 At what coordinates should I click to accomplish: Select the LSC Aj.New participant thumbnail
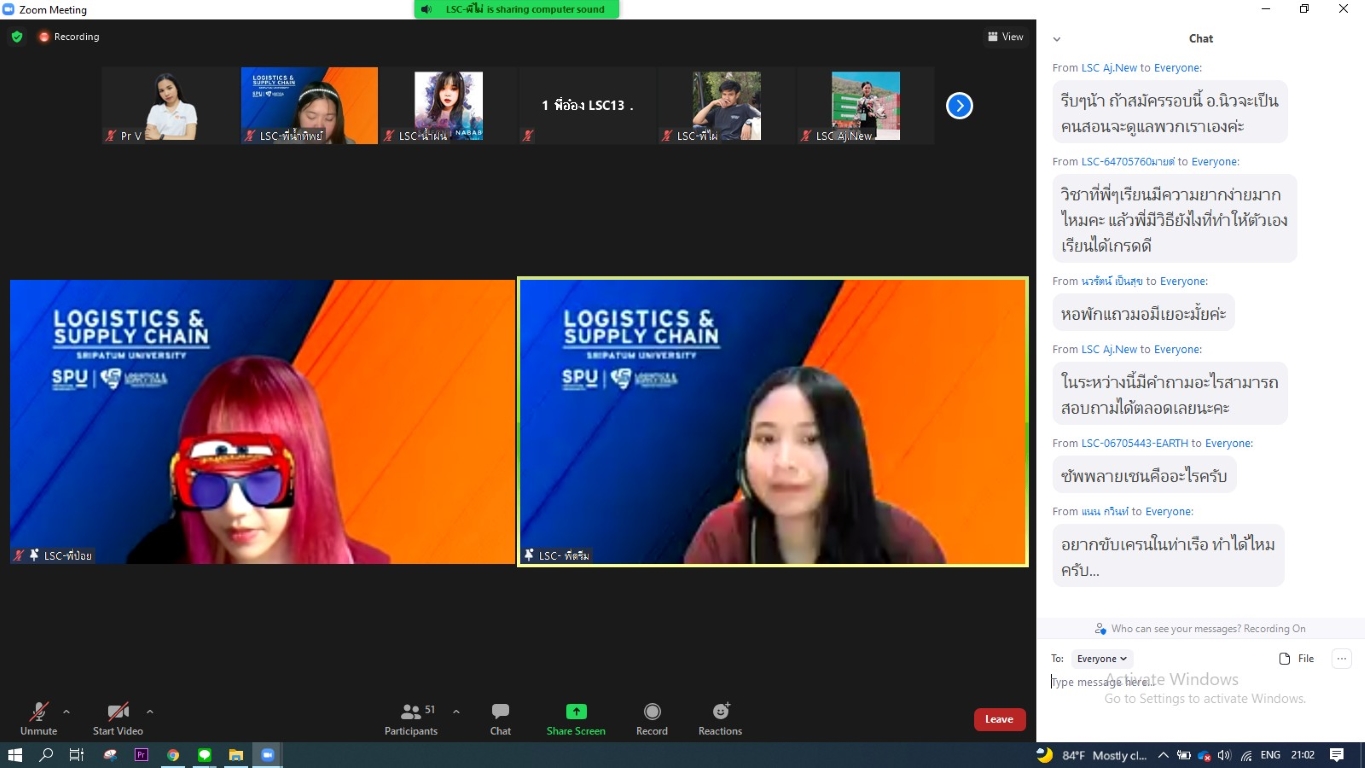click(865, 105)
